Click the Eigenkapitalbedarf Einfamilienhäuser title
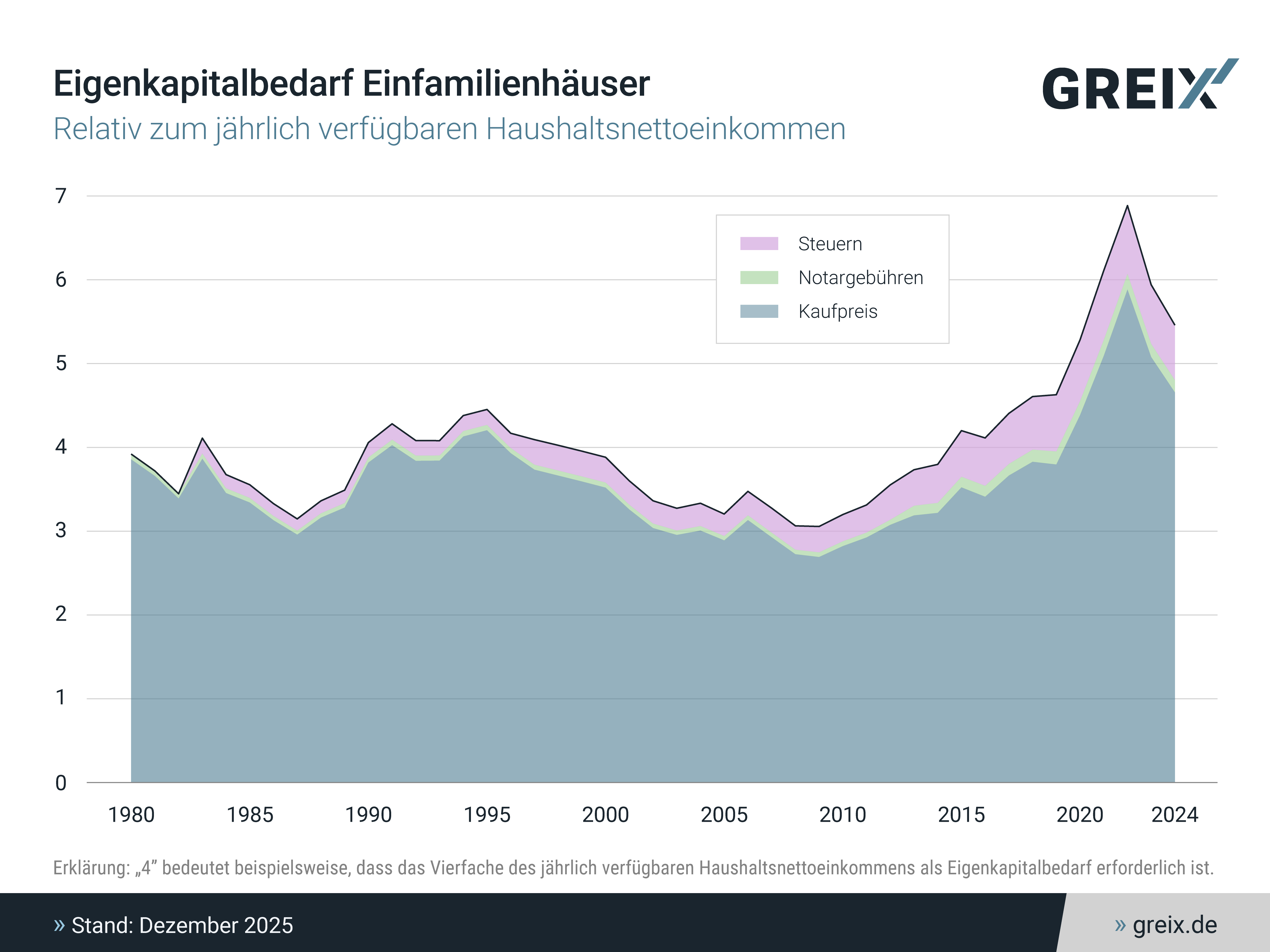The width and height of the screenshot is (1270, 952). click(351, 84)
